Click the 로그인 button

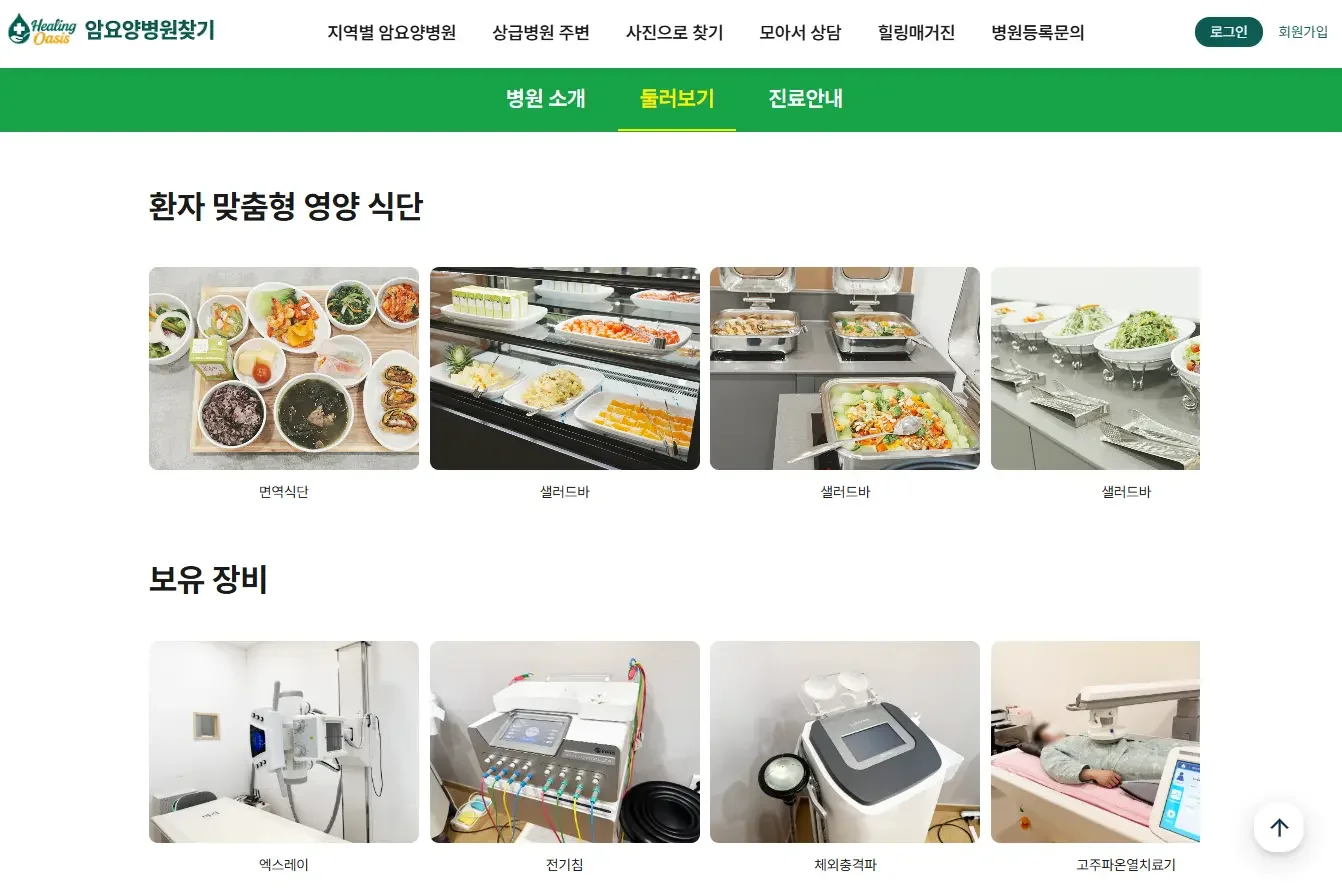1229,32
